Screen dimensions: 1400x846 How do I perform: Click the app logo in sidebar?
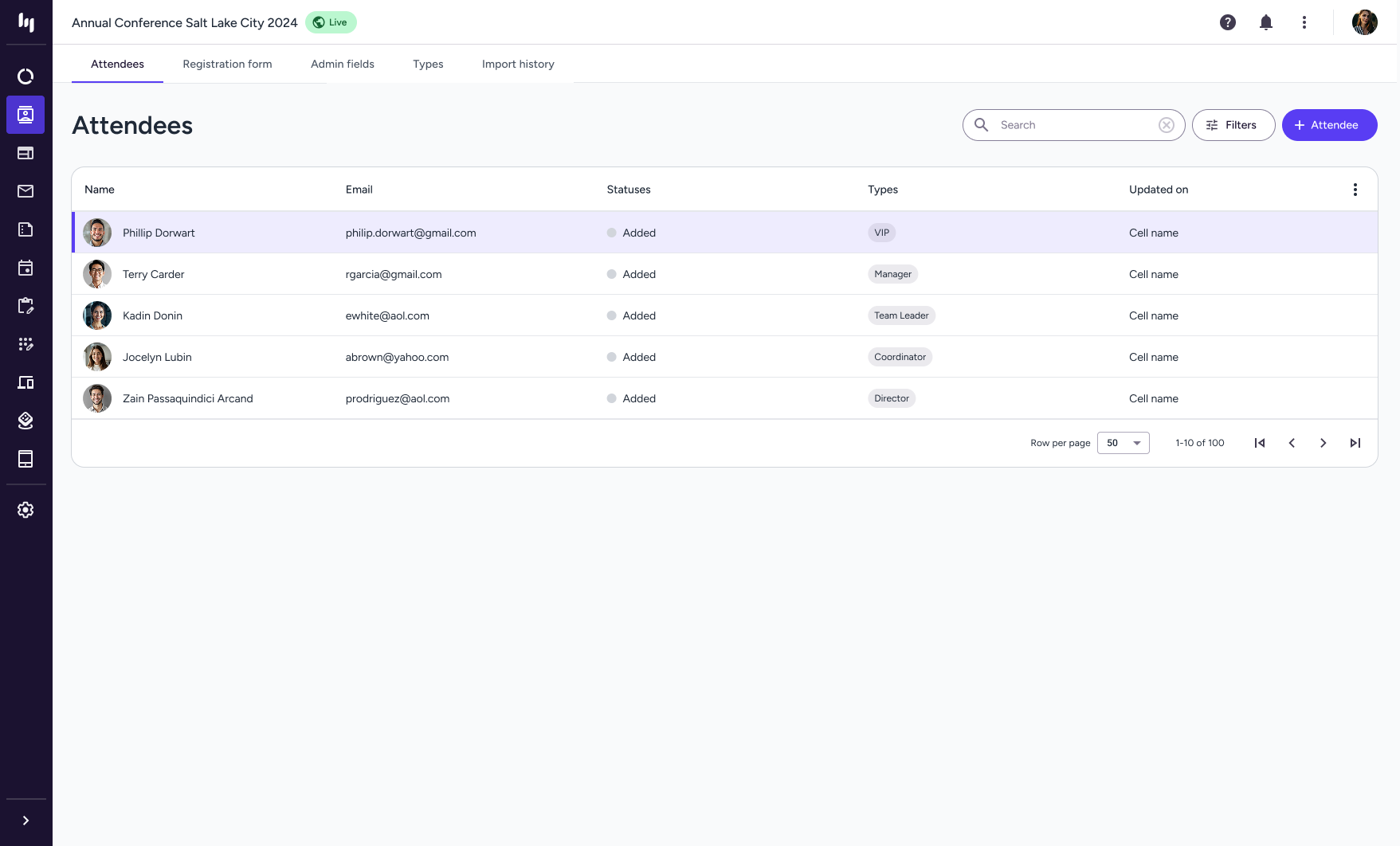[26, 22]
